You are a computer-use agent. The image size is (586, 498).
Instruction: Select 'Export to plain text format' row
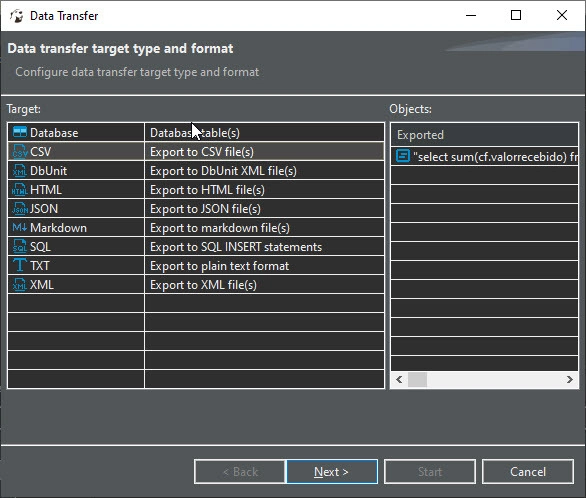196,266
